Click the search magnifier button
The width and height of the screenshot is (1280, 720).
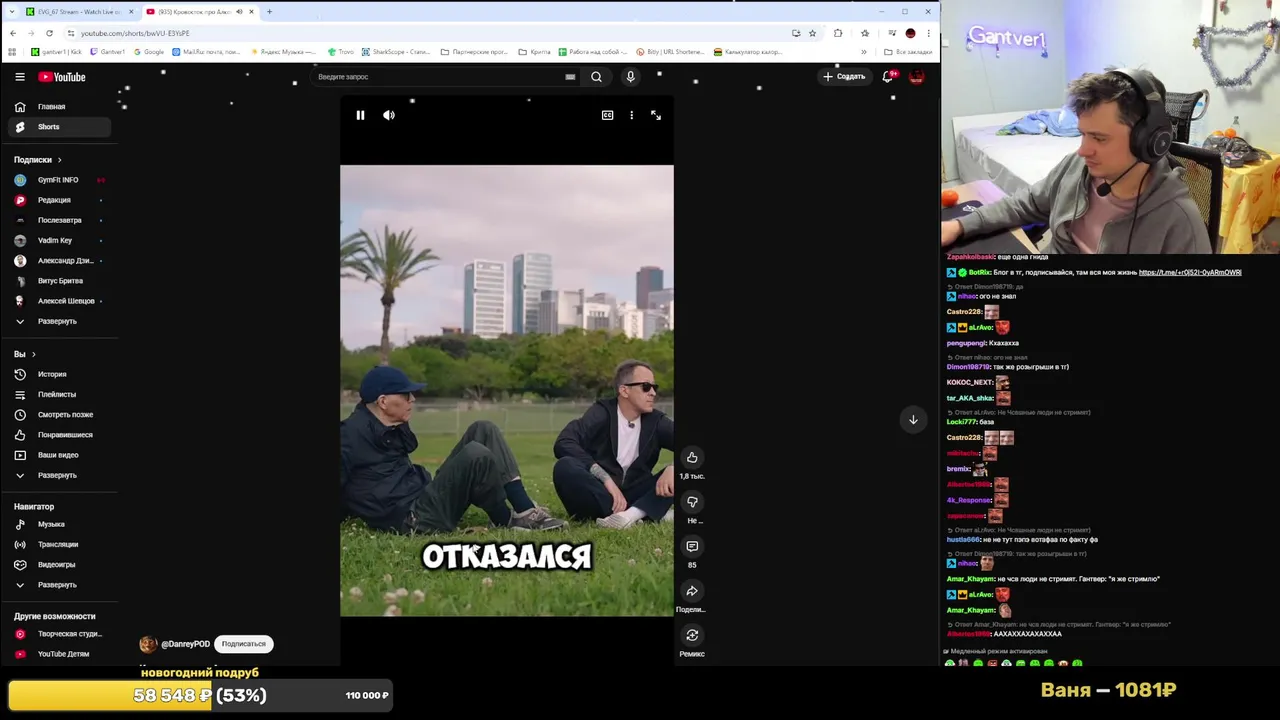596,77
